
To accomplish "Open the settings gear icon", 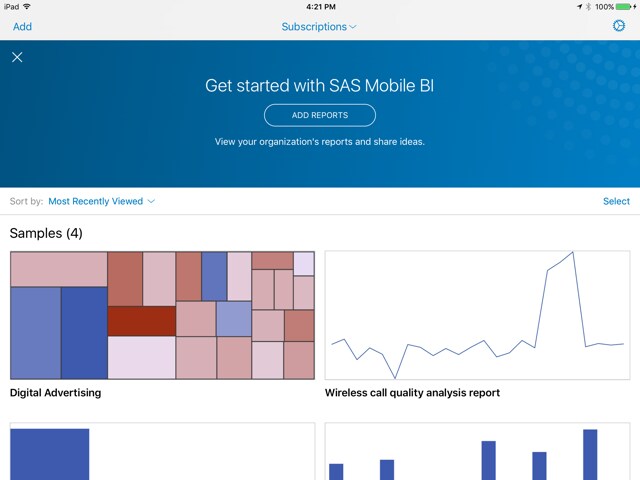I will [619, 26].
